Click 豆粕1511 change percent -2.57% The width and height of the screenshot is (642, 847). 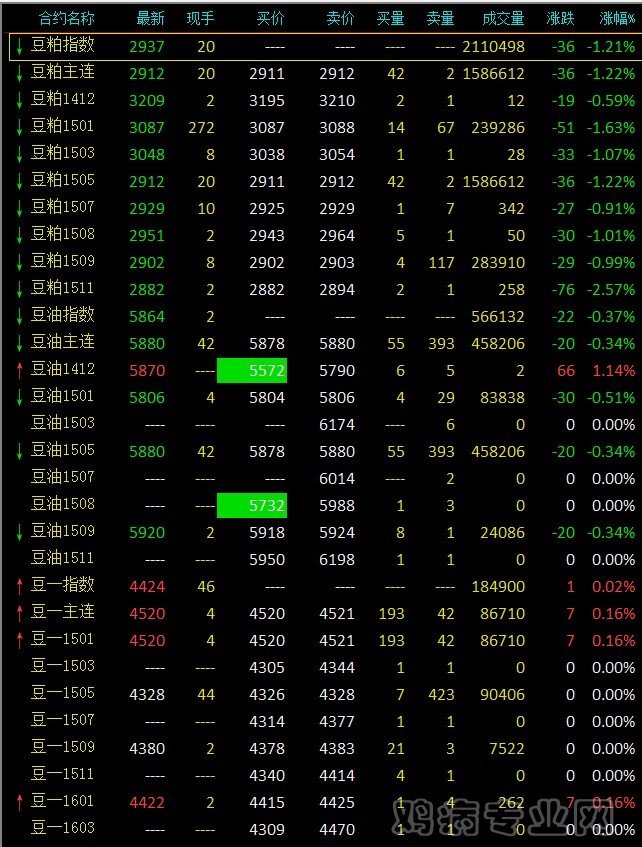click(x=611, y=290)
